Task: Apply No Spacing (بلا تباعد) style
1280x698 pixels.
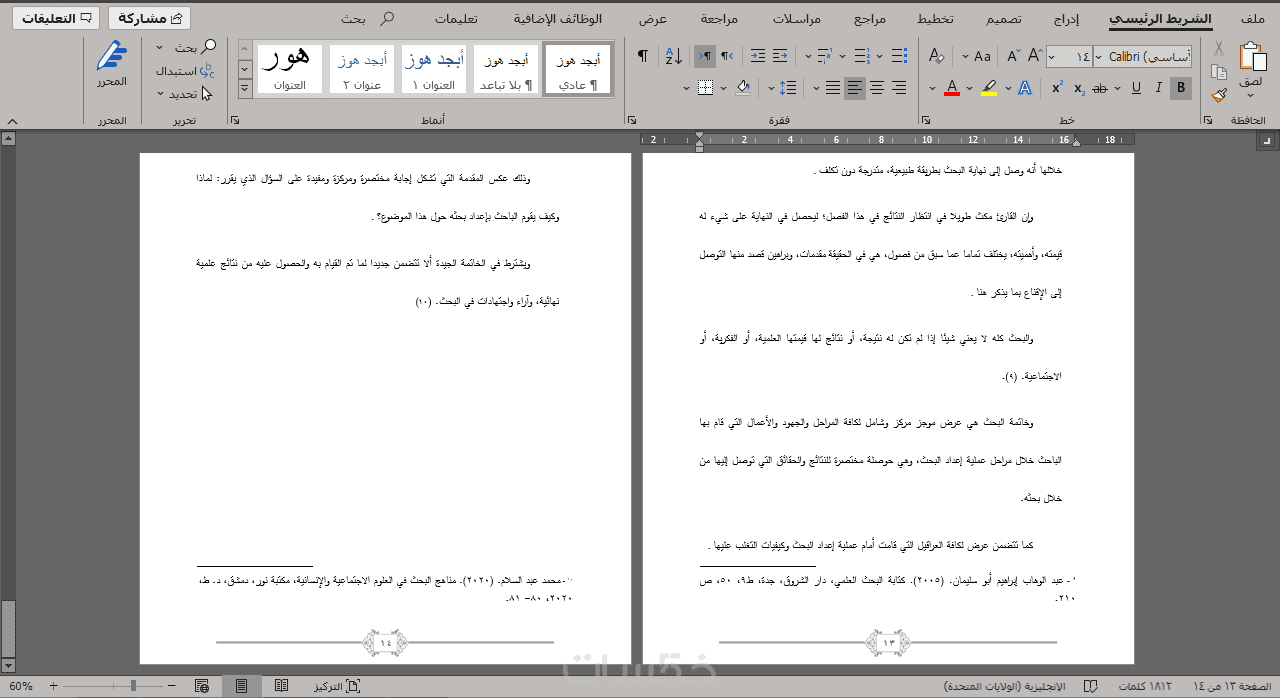Action: click(x=506, y=70)
